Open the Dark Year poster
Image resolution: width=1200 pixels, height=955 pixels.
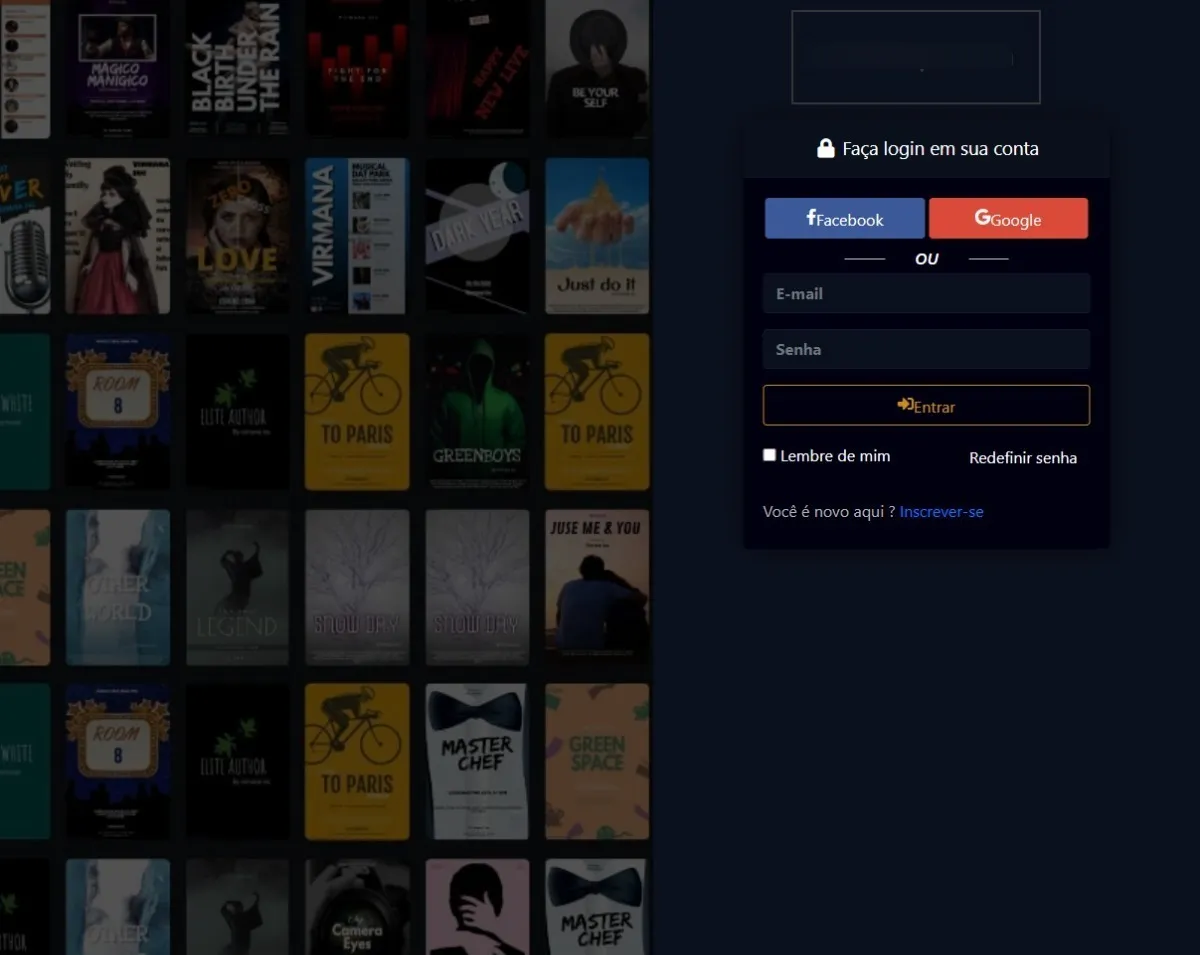tap(477, 236)
